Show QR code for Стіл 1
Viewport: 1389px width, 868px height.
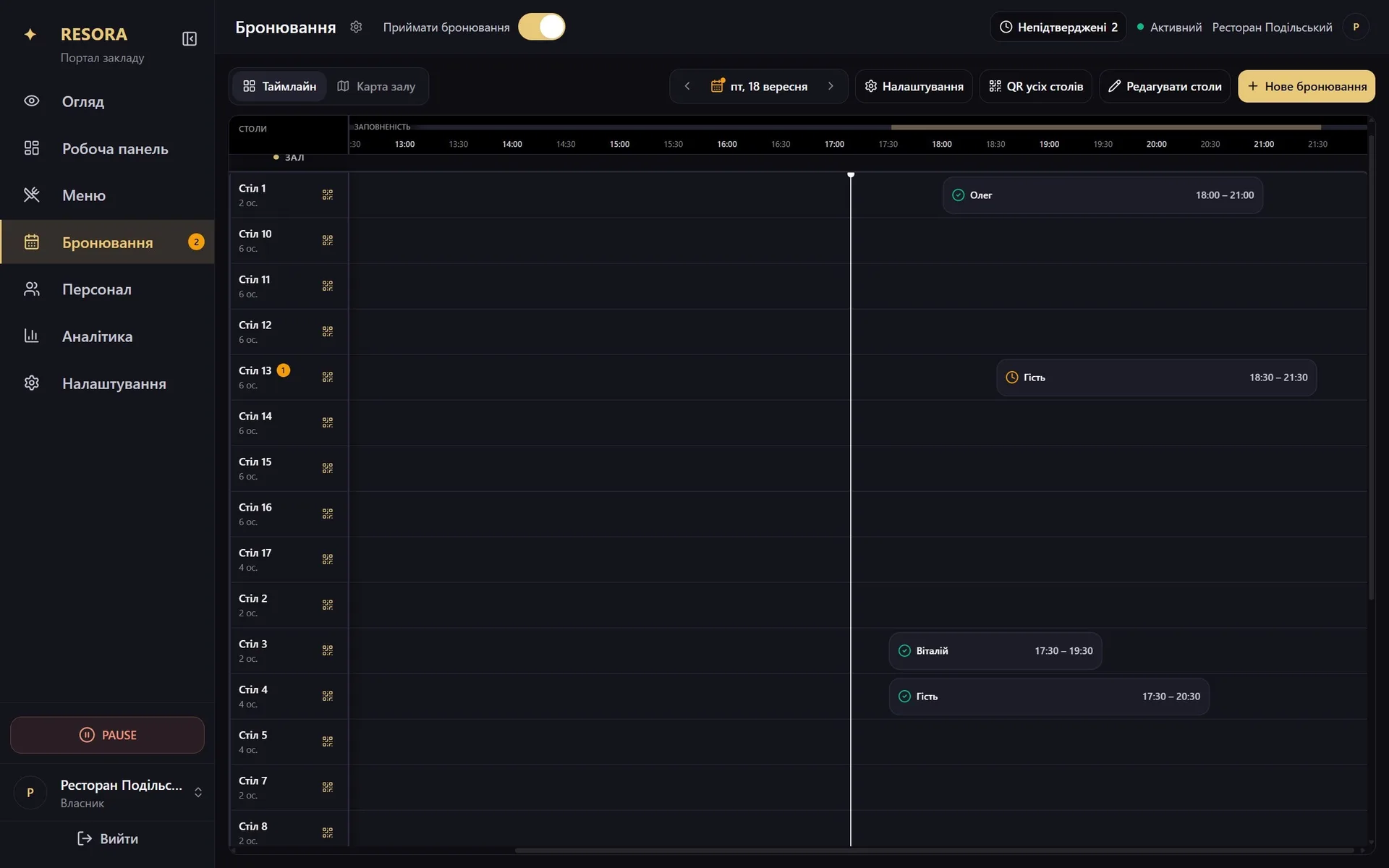pos(328,195)
